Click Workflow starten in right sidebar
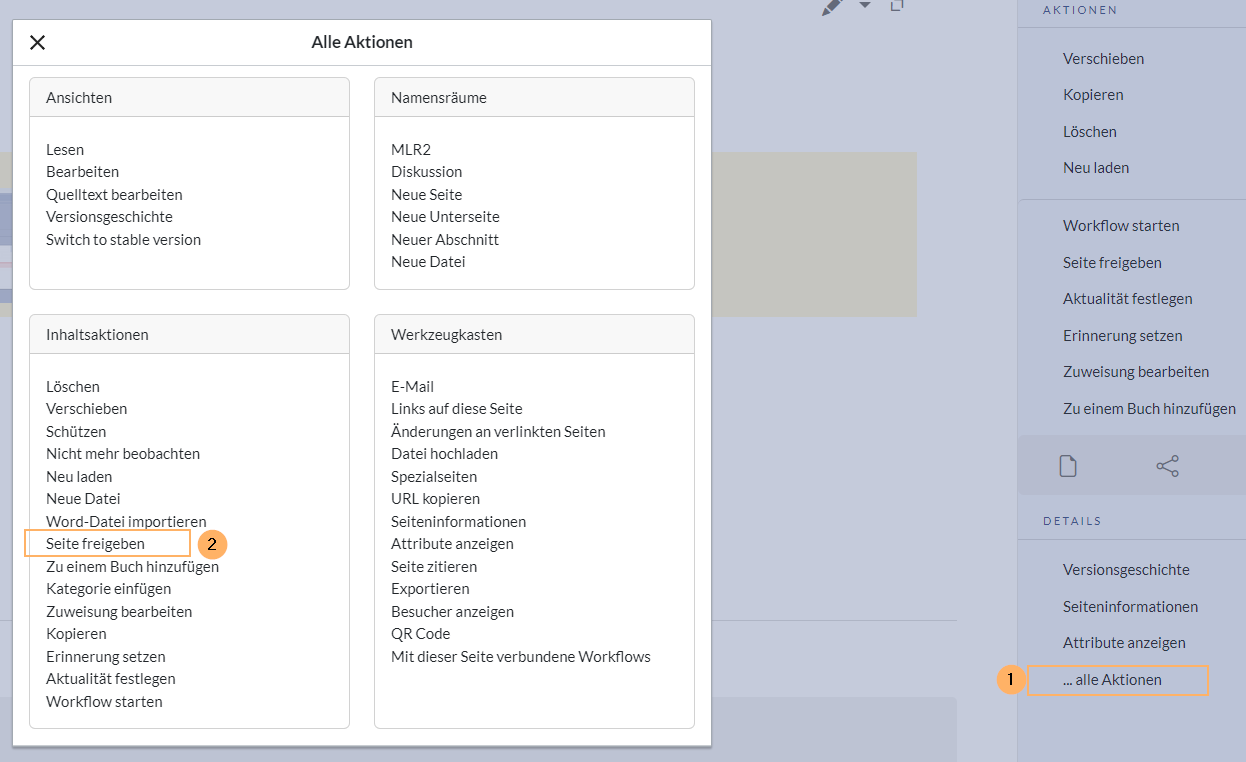The width and height of the screenshot is (1246, 762). (1121, 226)
